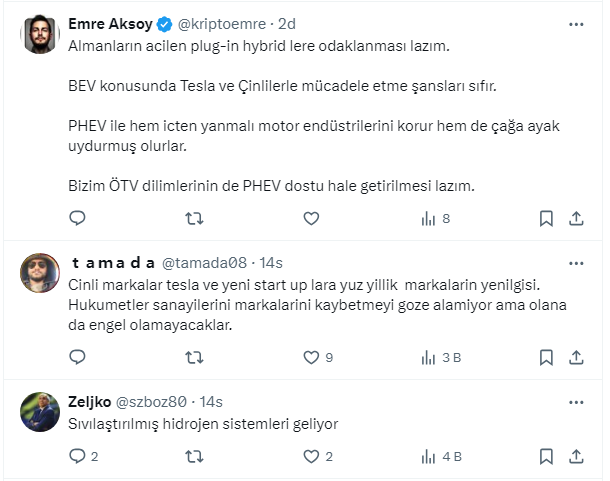Viewport: 610px width, 481px height.
Task: Open the @tamada08 handle link
Action: (205, 263)
